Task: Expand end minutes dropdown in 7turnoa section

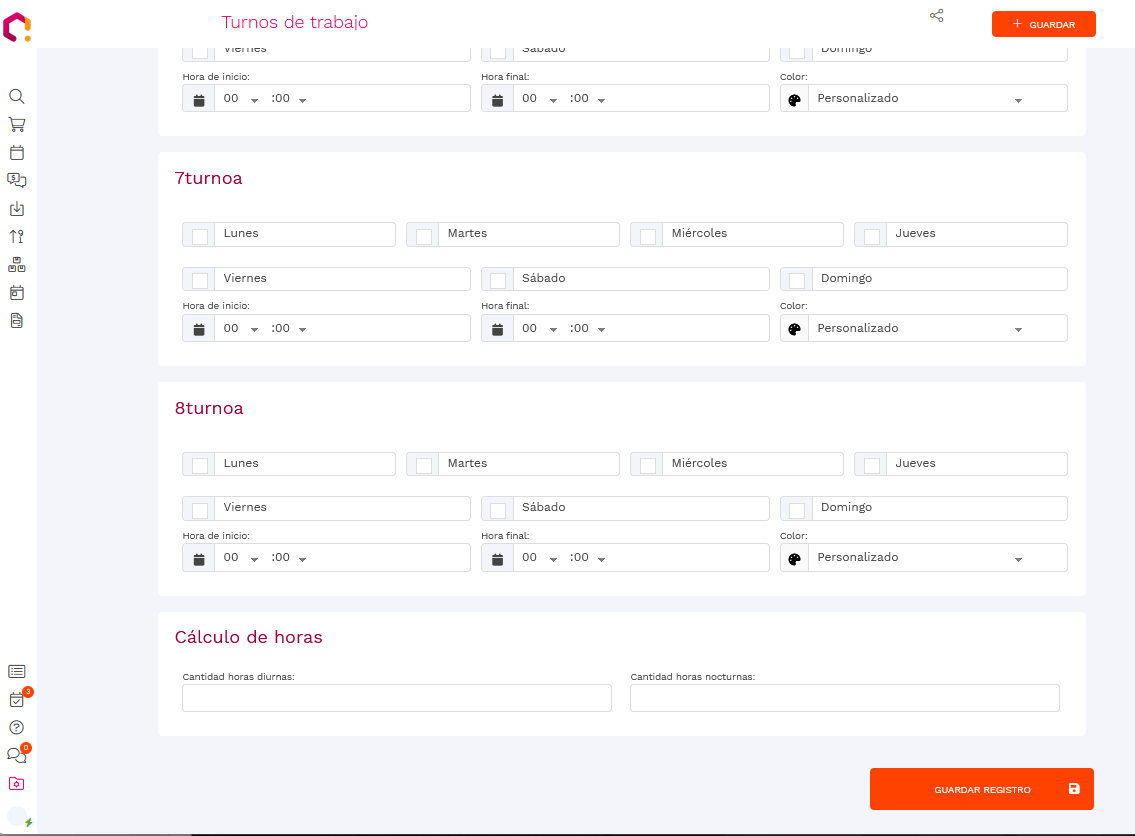Action: point(587,329)
